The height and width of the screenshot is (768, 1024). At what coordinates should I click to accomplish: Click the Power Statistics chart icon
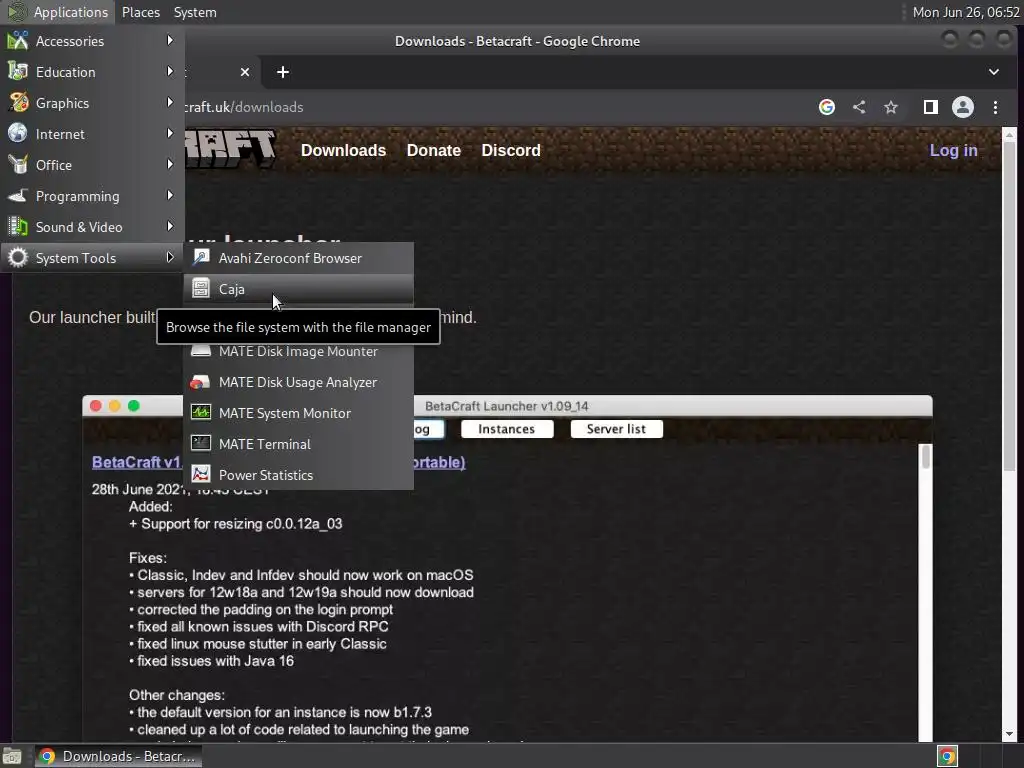click(200, 474)
